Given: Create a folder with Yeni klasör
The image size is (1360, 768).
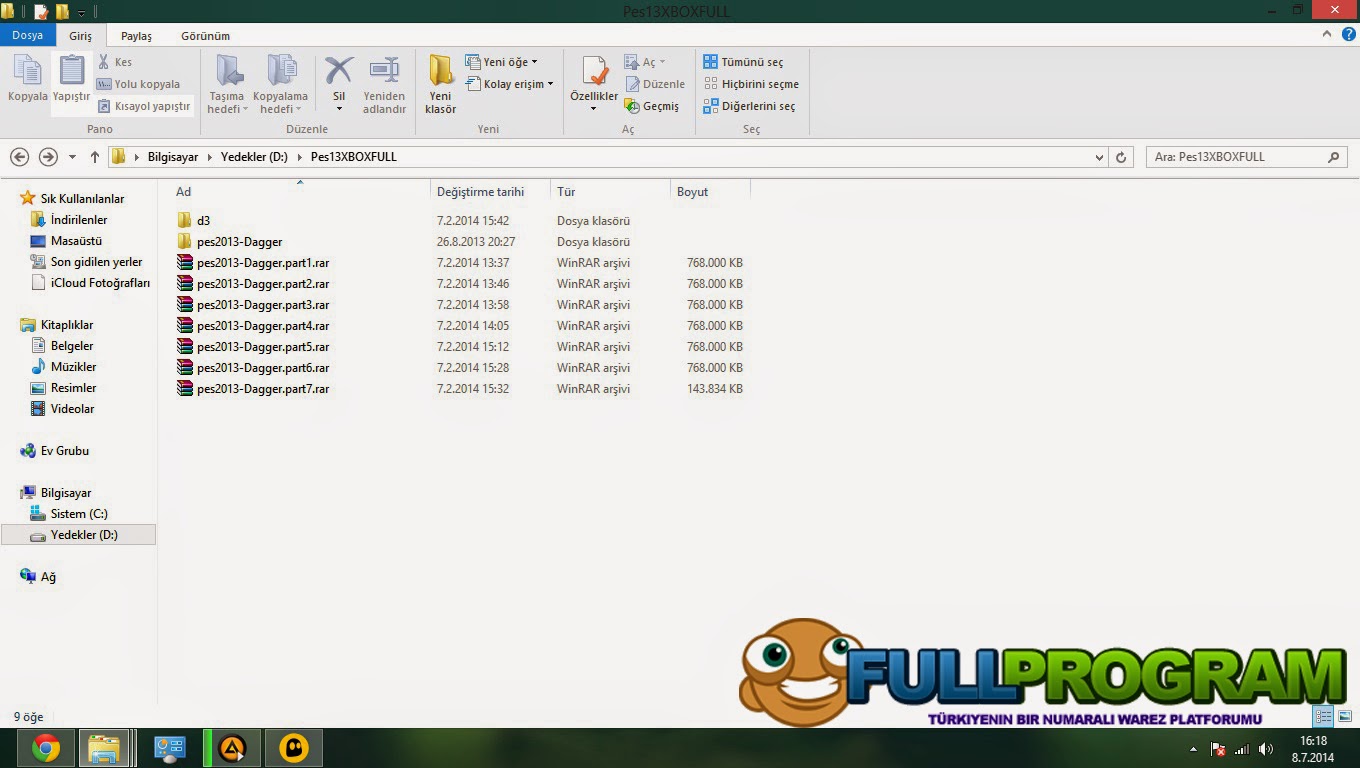Looking at the screenshot, I should [x=441, y=85].
